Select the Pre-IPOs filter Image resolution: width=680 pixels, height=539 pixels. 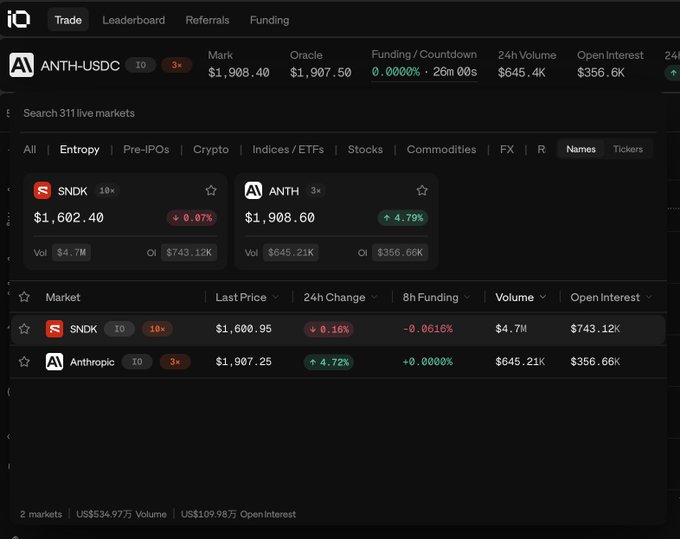146,150
